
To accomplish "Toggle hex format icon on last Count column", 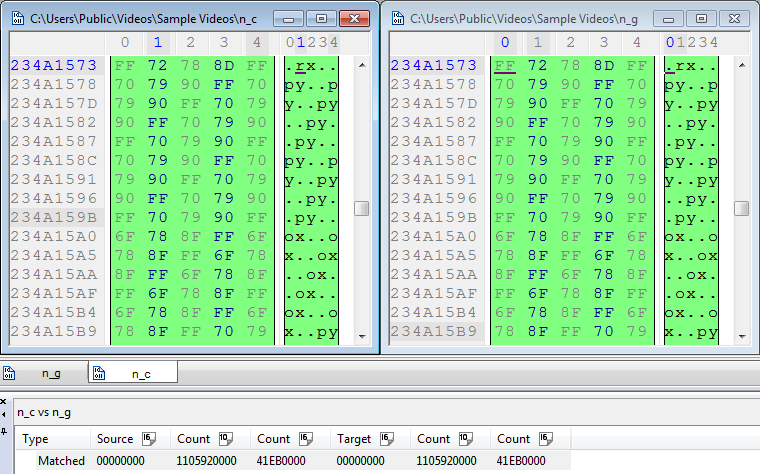I will tap(546, 439).
